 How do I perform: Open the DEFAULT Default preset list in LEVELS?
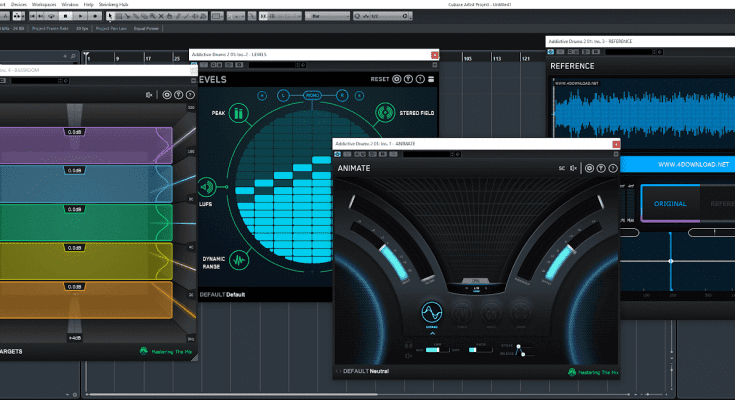coord(222,295)
